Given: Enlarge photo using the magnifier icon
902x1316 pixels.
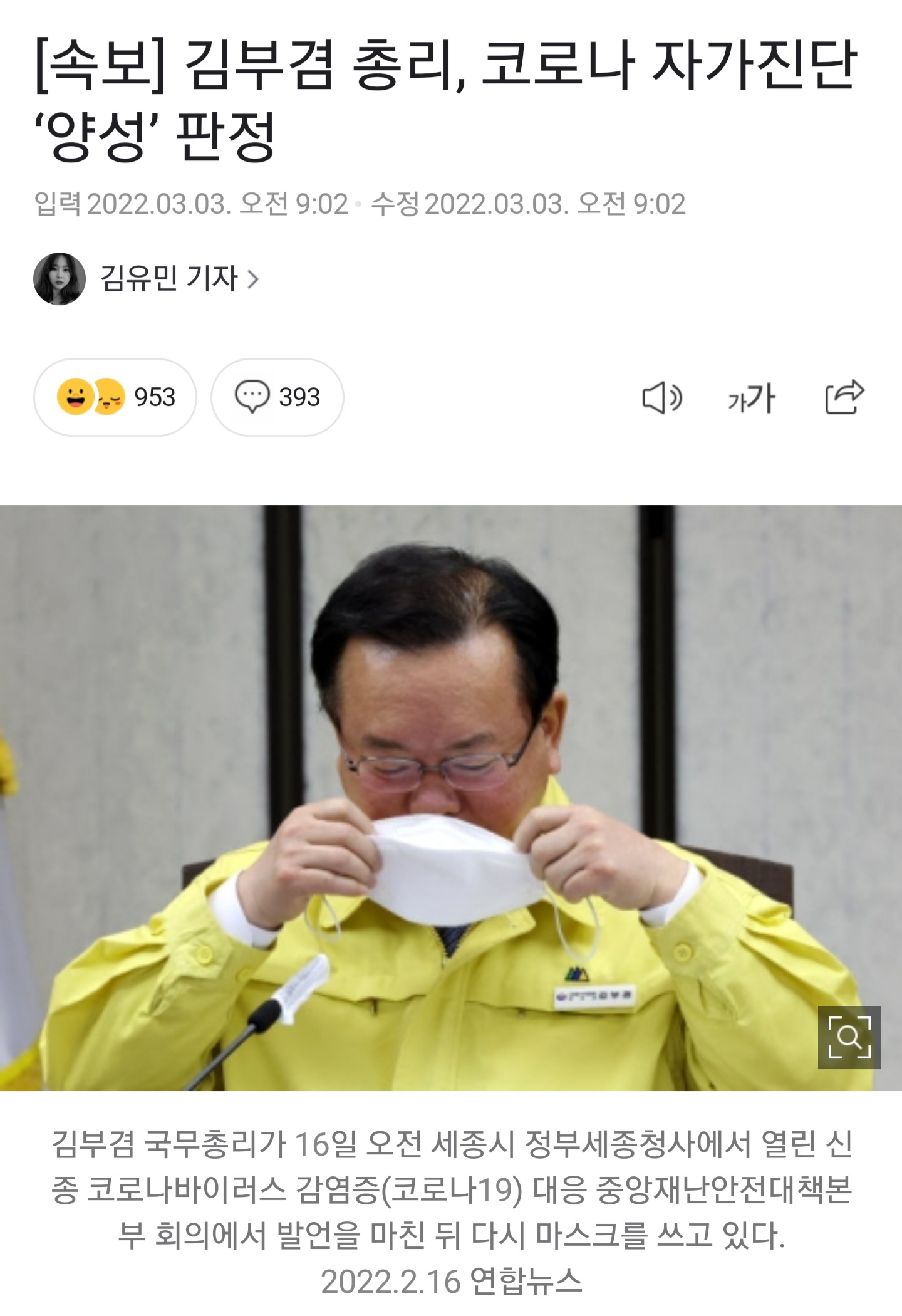Looking at the screenshot, I should click(x=849, y=1037).
